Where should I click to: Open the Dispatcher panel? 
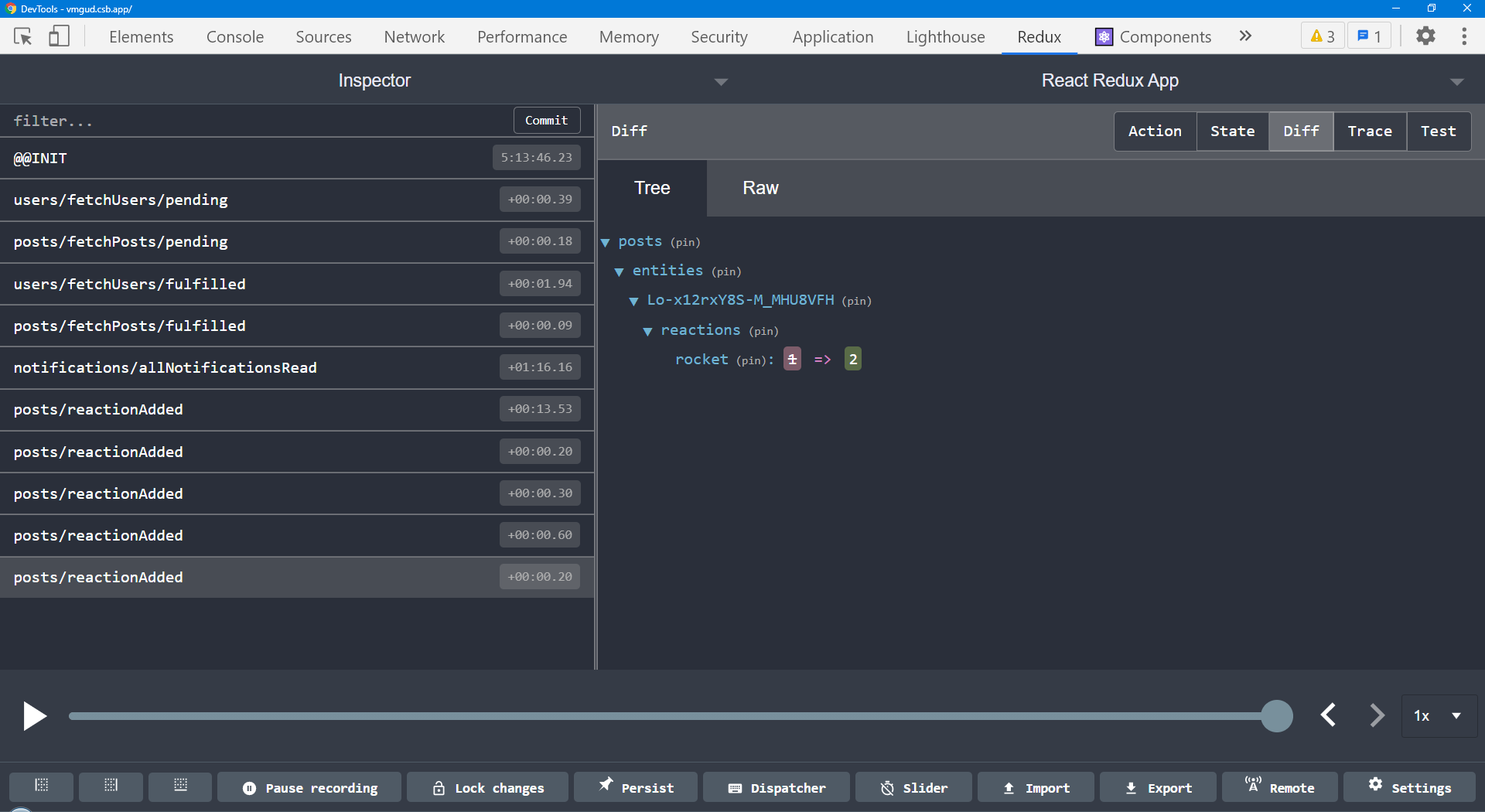click(777, 787)
